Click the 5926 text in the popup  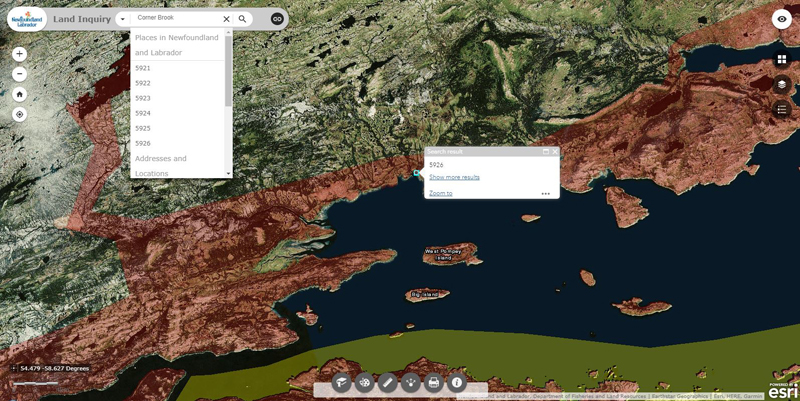pos(436,165)
